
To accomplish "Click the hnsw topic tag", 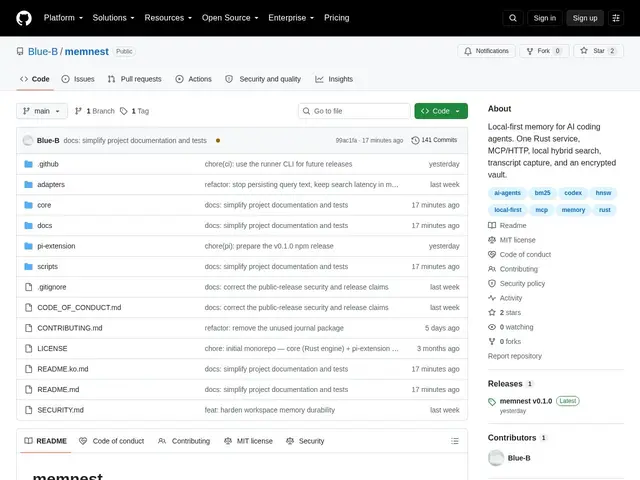I will (603, 193).
